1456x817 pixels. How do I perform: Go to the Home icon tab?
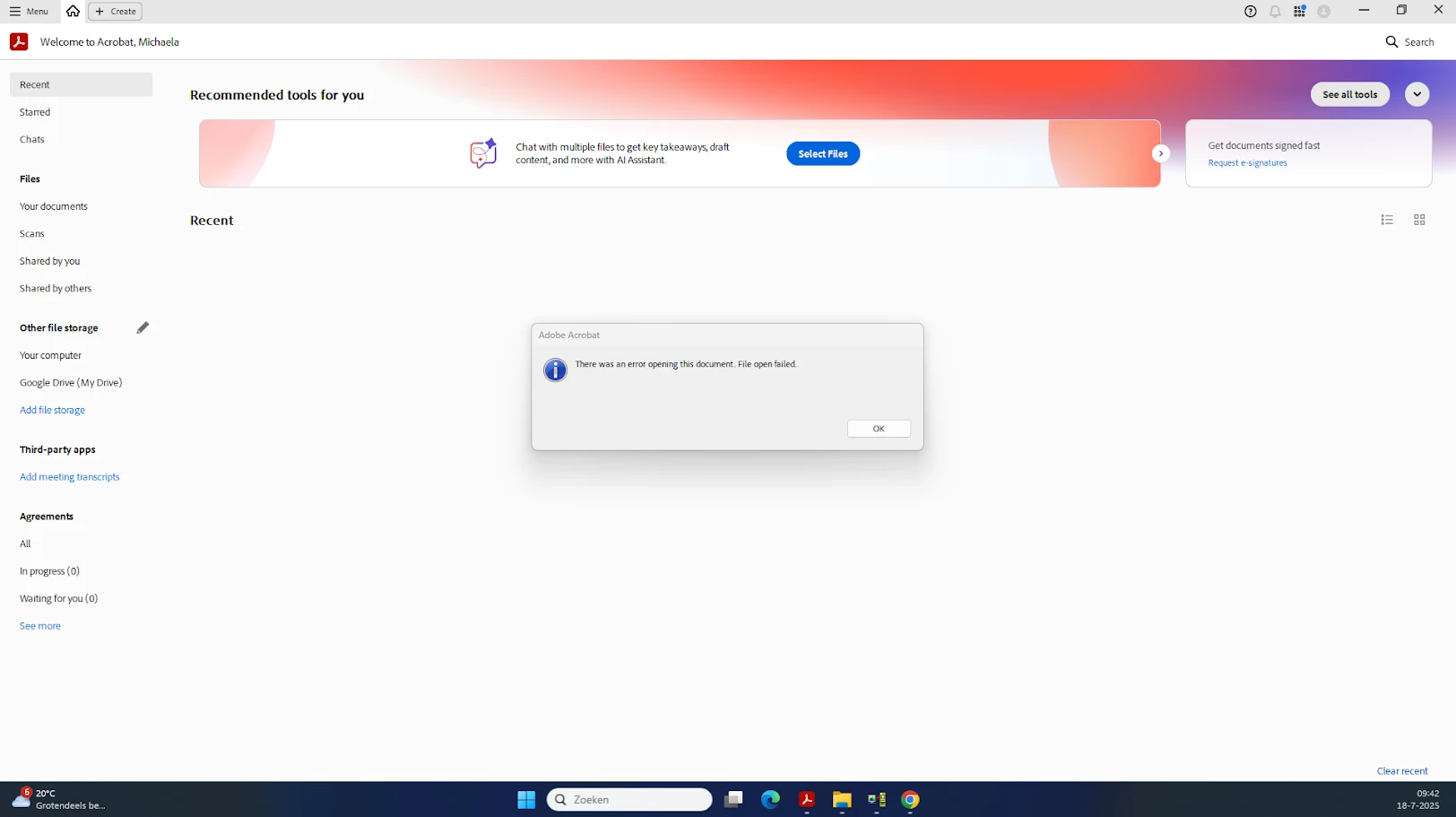pos(73,12)
